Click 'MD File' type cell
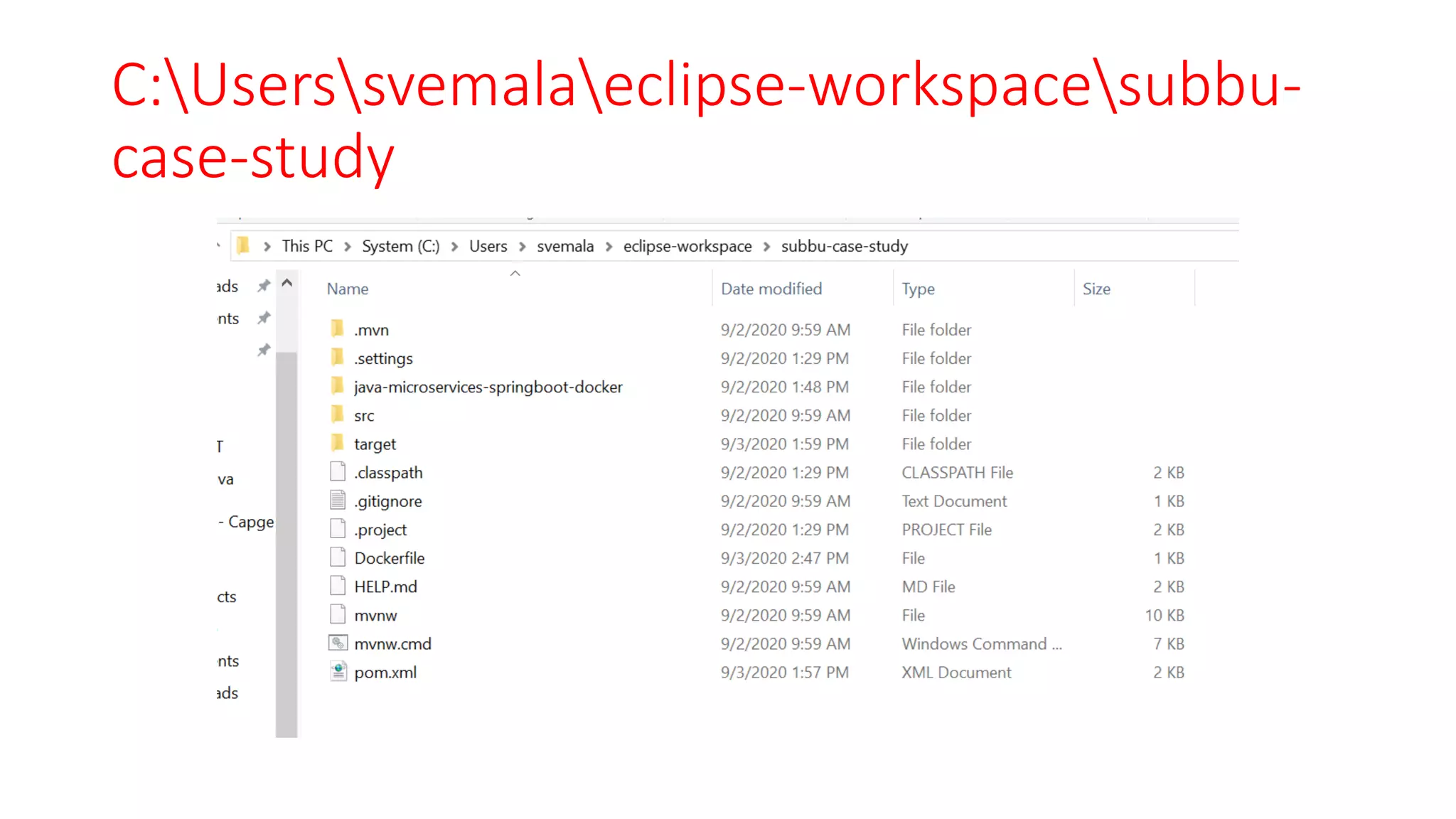1456x819 pixels. coord(928,587)
